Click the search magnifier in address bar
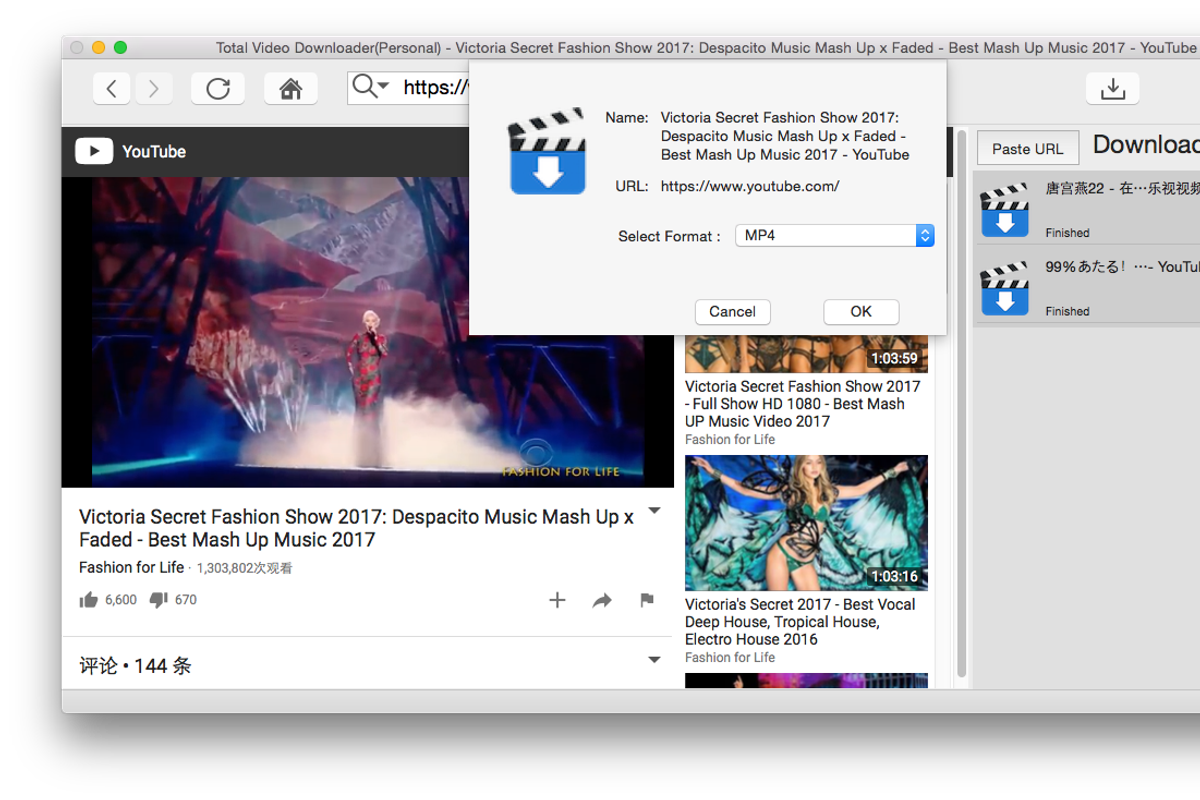 click(371, 87)
